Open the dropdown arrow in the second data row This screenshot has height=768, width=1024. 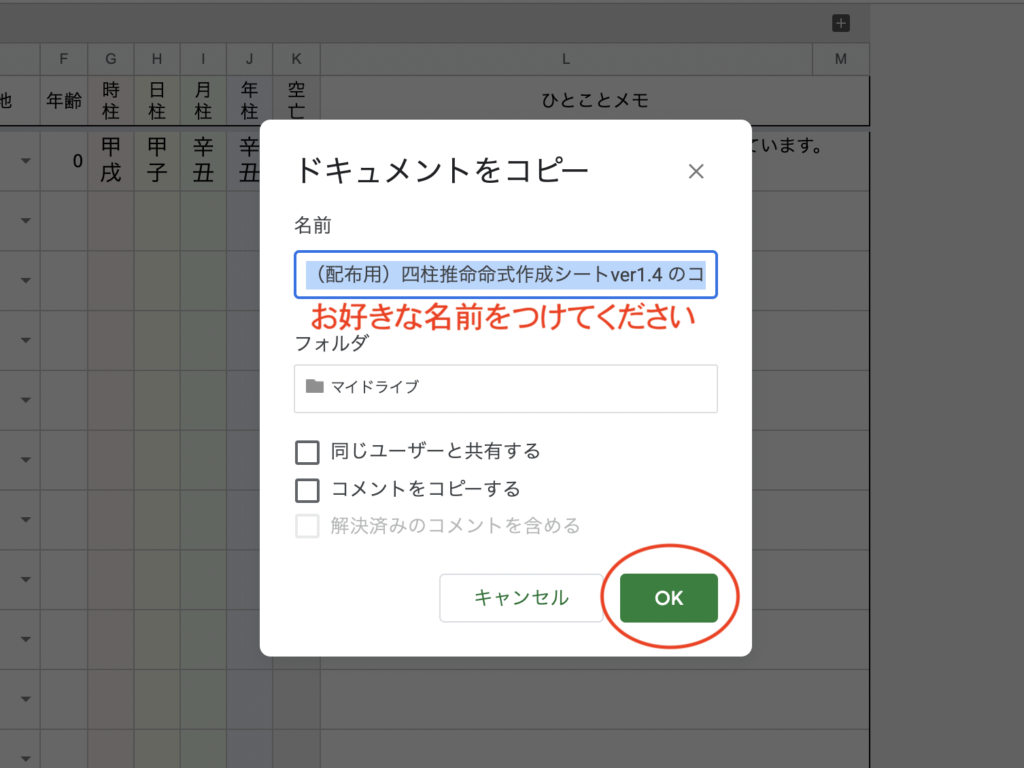pos(25,221)
